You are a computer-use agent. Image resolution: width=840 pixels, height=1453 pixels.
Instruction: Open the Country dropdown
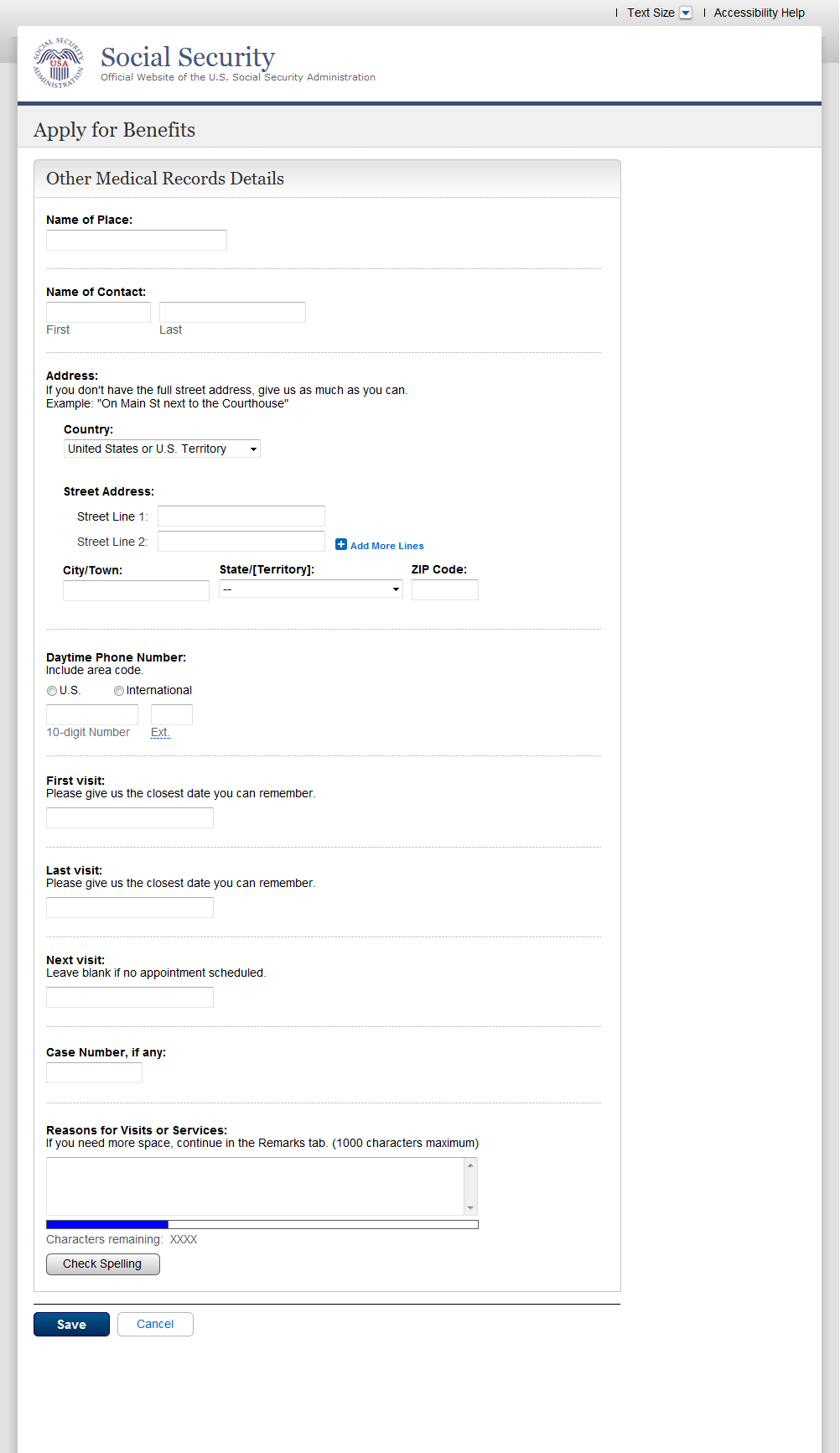(162, 449)
